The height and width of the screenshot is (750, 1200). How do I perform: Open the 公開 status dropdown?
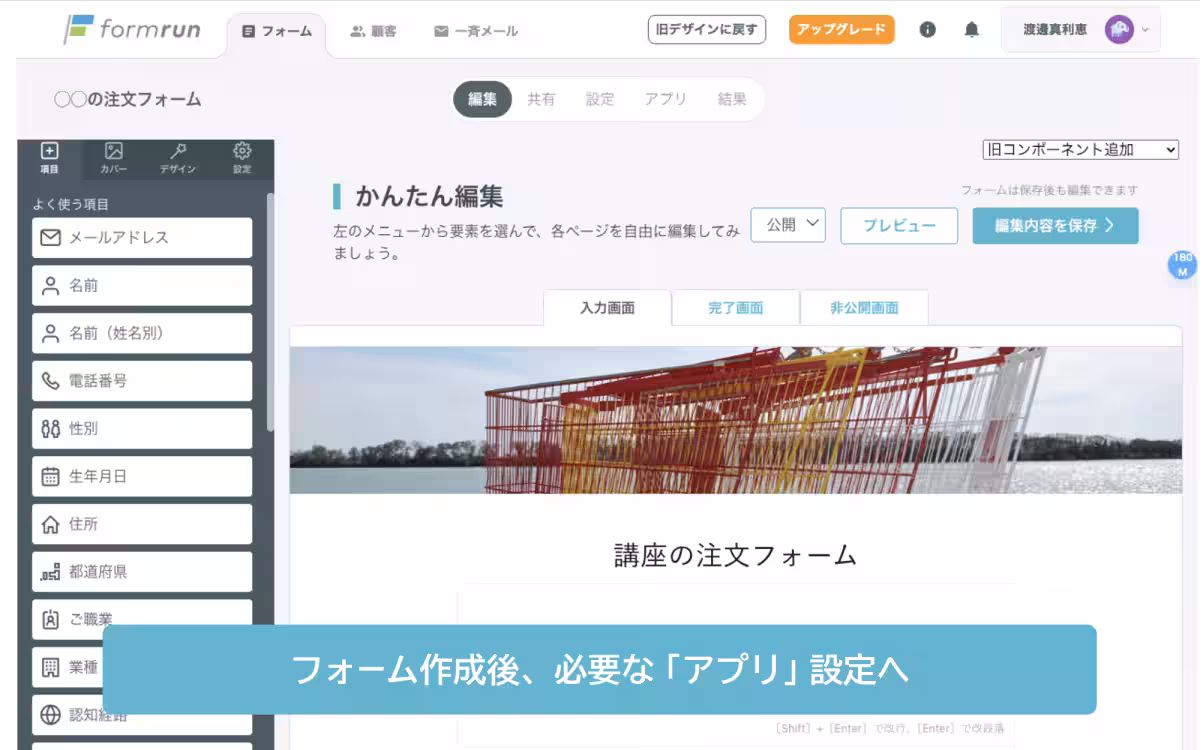coord(788,225)
